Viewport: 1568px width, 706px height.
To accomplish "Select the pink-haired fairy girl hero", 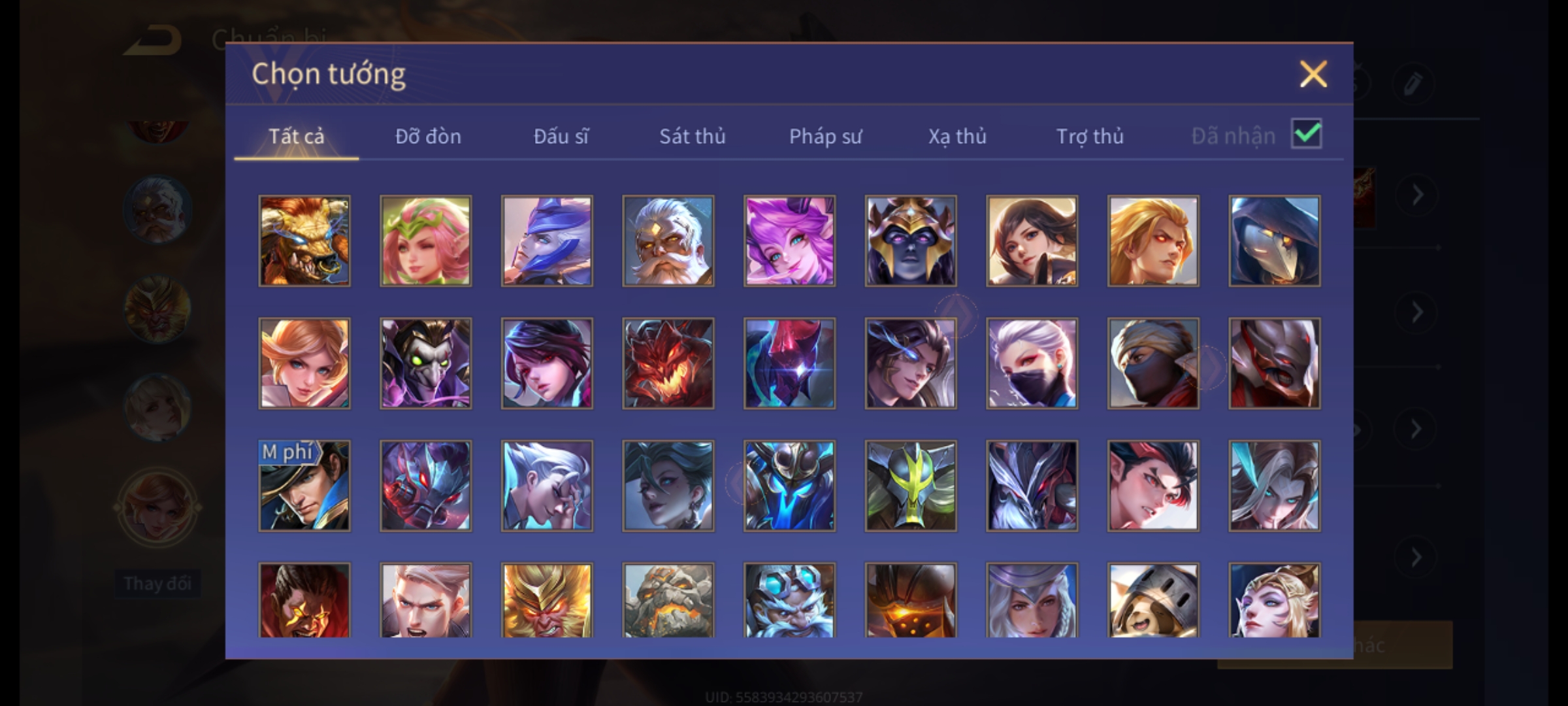I will point(790,241).
